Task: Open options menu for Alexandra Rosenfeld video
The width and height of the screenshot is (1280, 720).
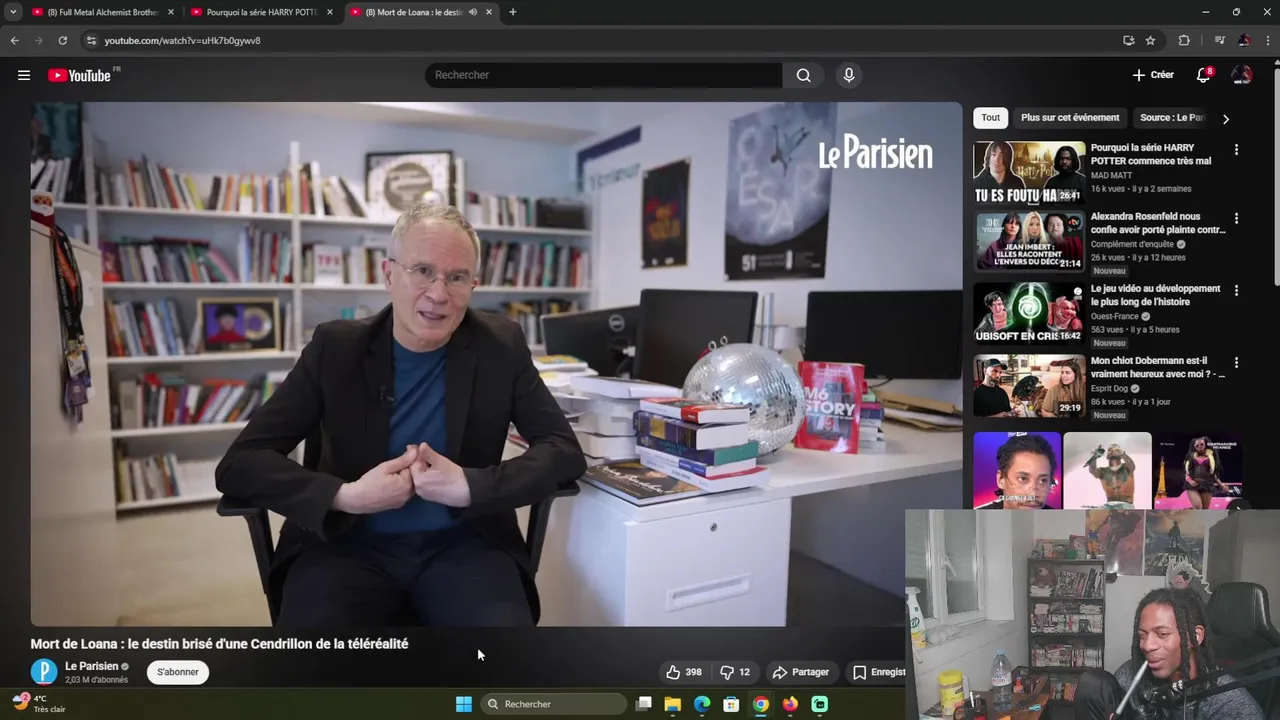Action: (x=1236, y=218)
